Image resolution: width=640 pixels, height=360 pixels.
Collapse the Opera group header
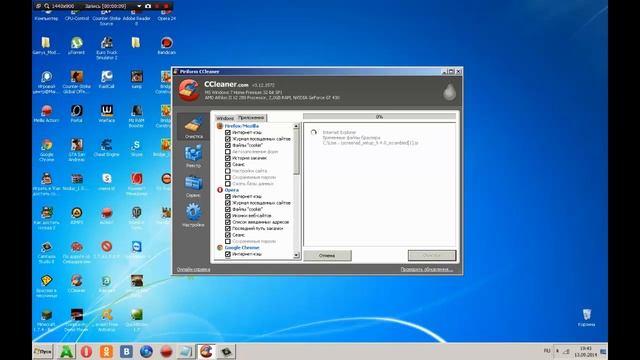(231, 190)
